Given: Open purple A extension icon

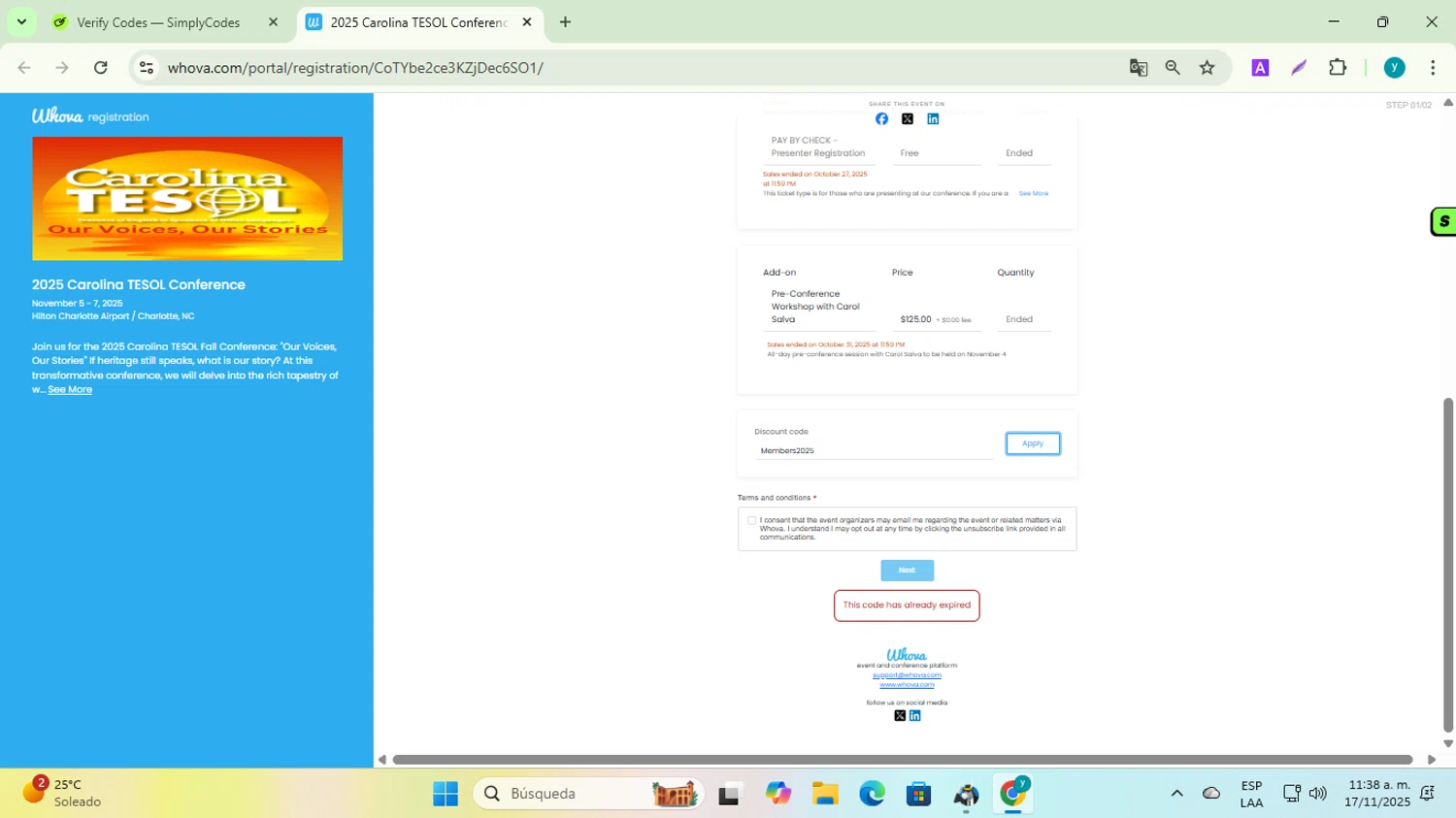Looking at the screenshot, I should tap(1260, 68).
